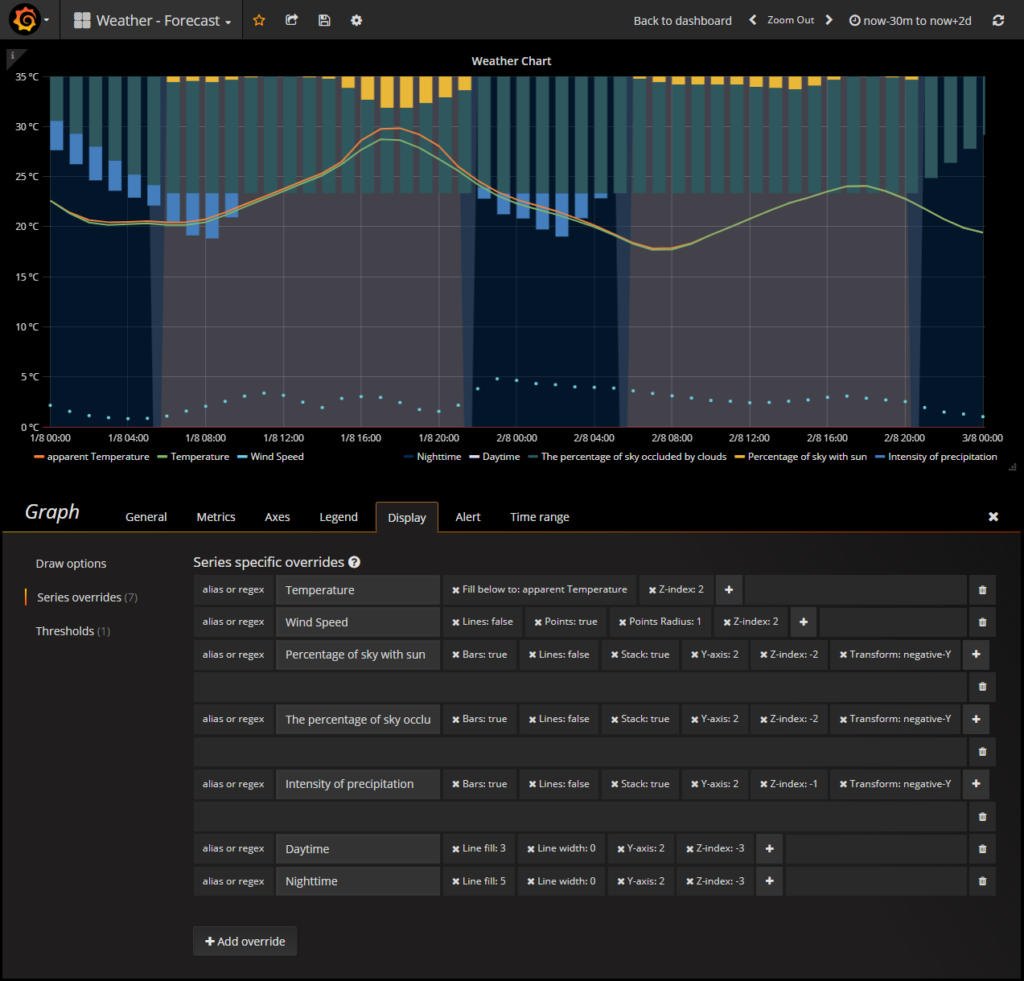Click Percentage of sky with sun legend color
The image size is (1024, 981).
tap(739, 457)
